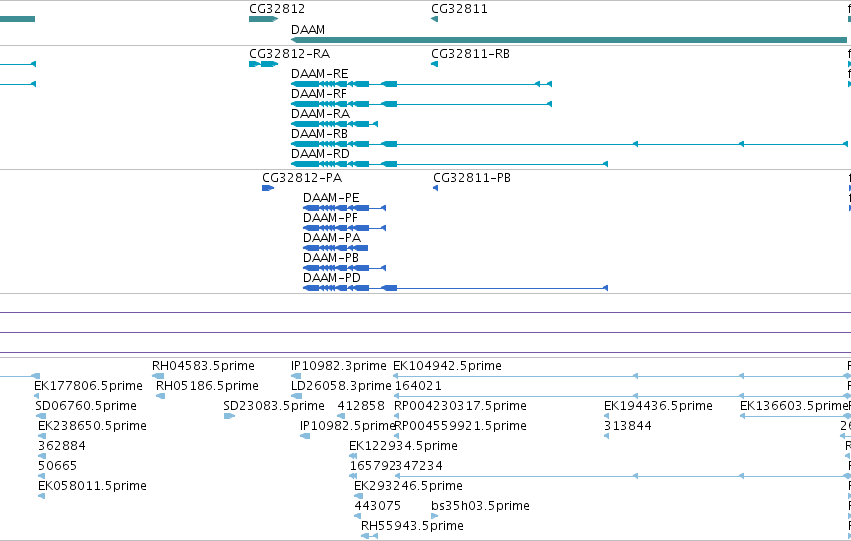Select the 313844 feature label

(x=627, y=427)
